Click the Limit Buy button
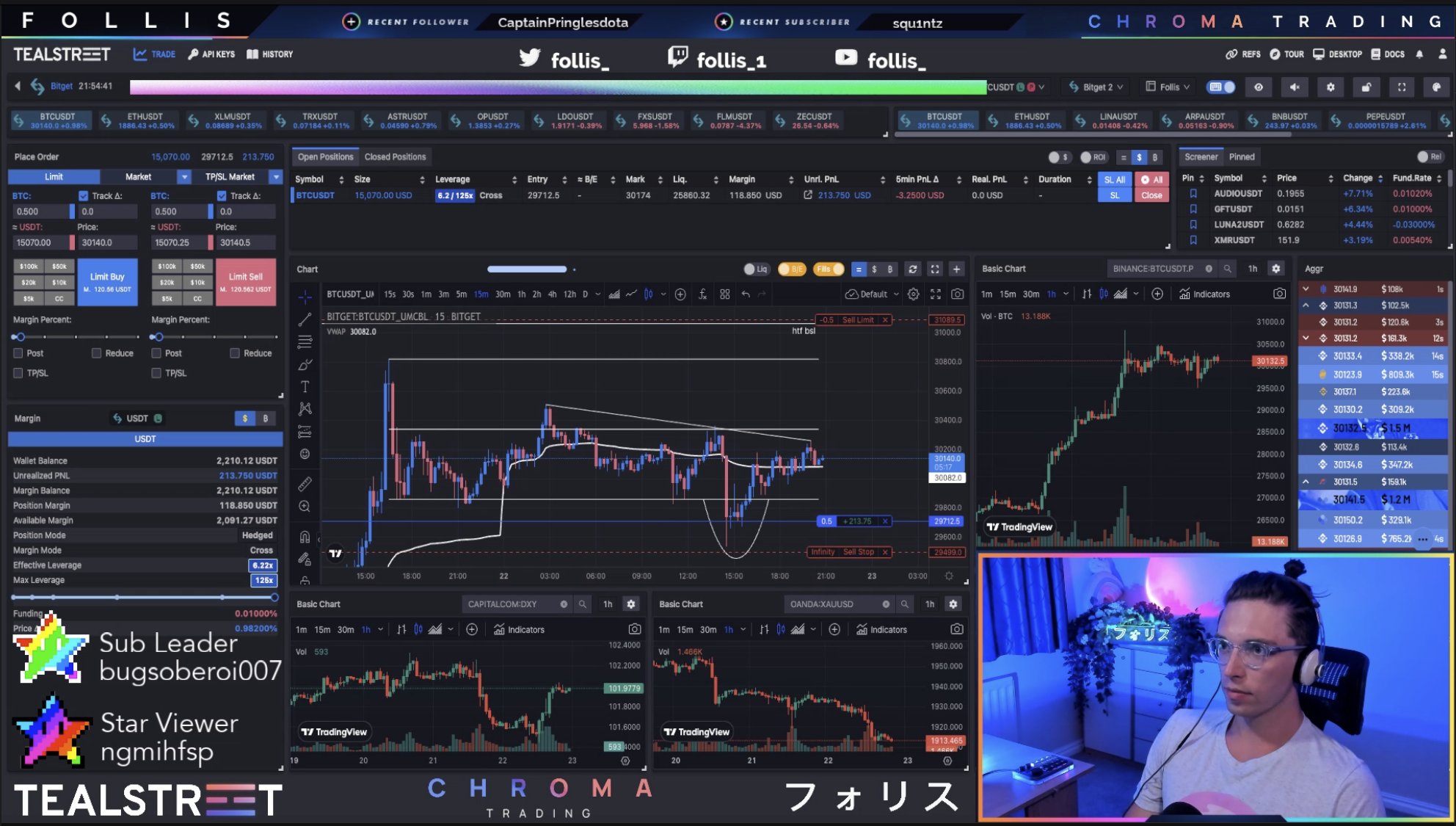Image resolution: width=1456 pixels, height=826 pixels. [x=107, y=282]
